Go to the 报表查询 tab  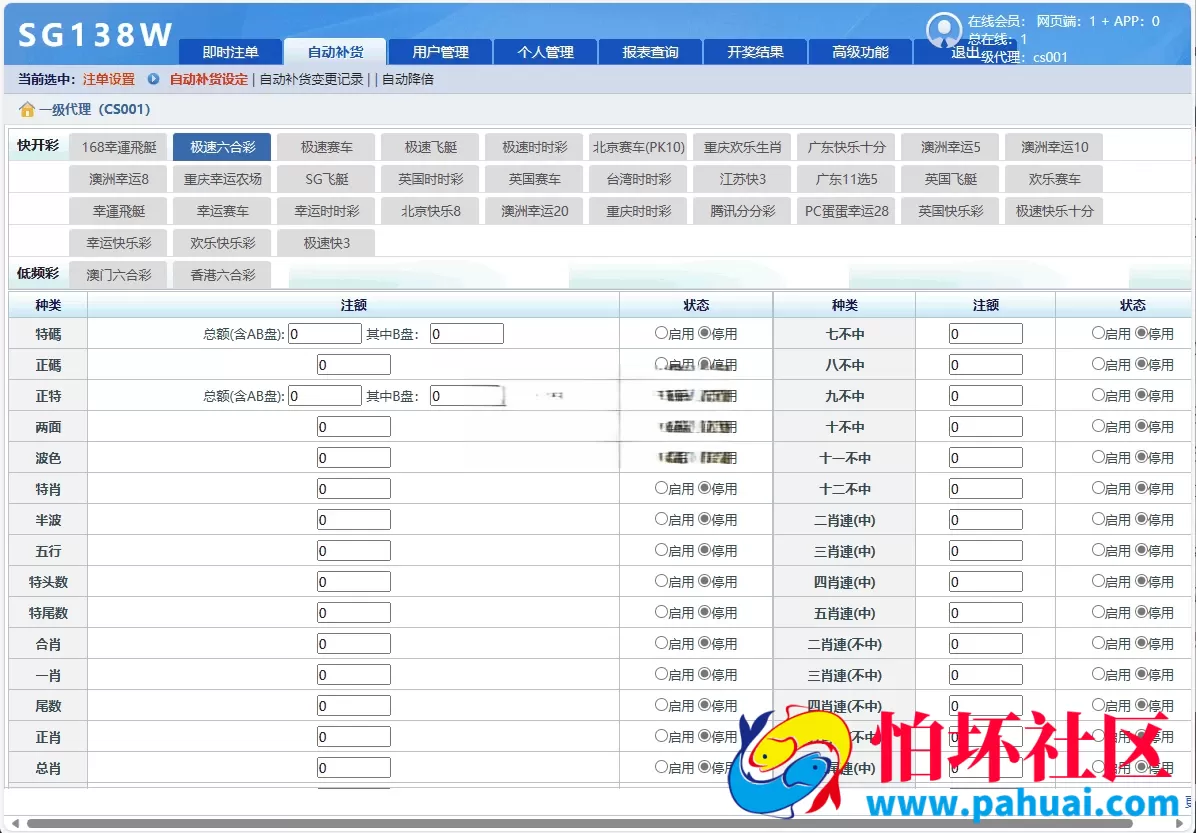650,52
